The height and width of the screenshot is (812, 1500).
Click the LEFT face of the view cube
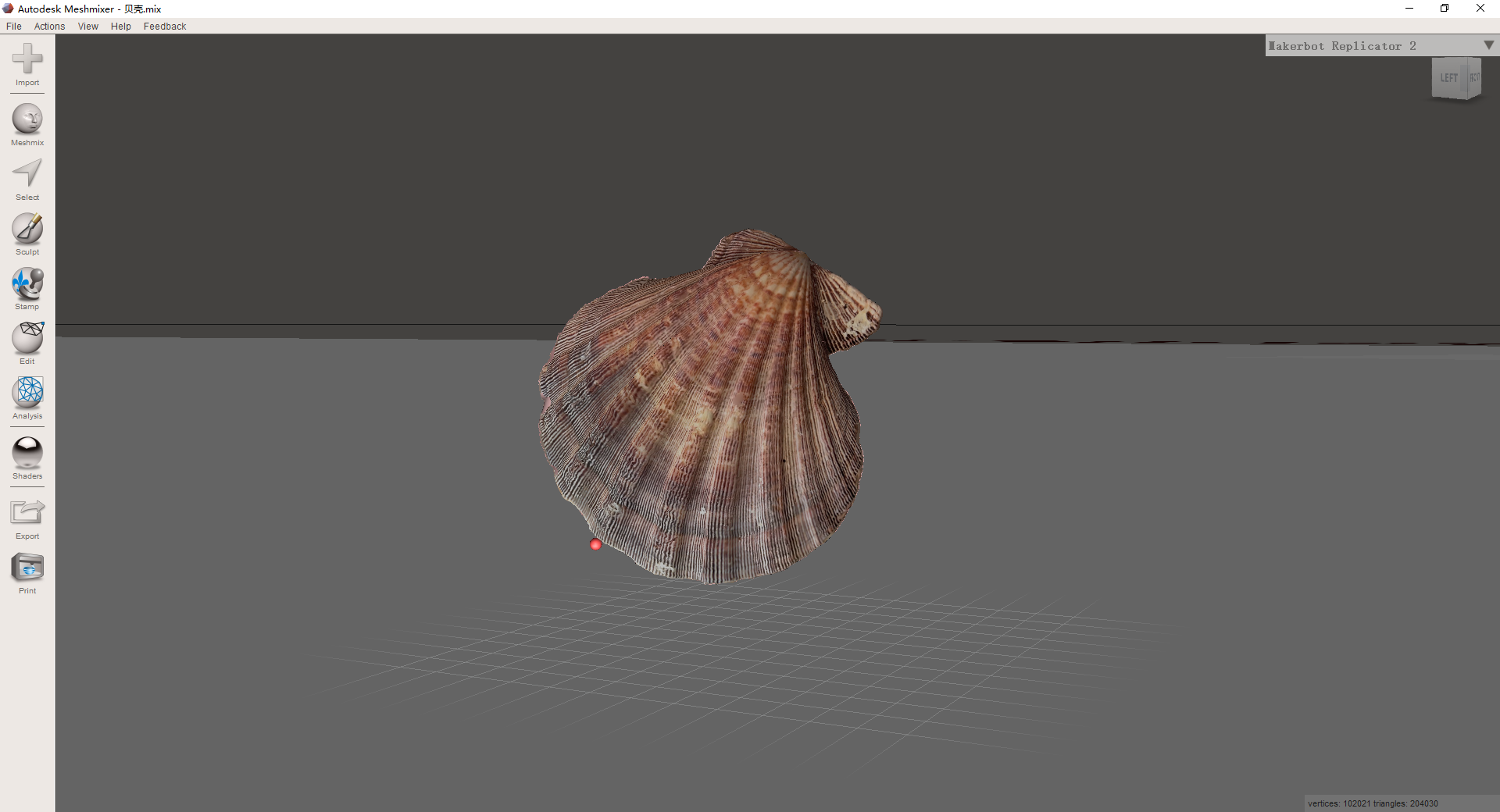point(1449,78)
